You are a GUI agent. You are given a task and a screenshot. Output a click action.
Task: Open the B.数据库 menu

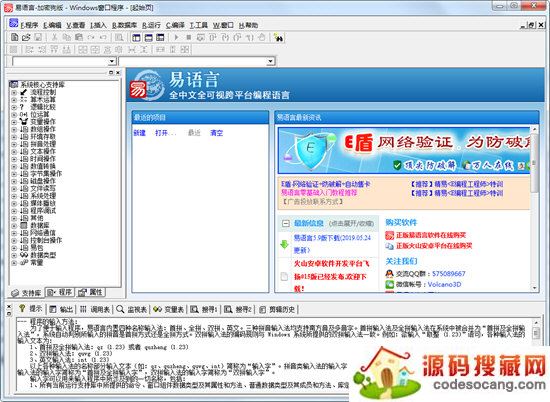(124, 25)
